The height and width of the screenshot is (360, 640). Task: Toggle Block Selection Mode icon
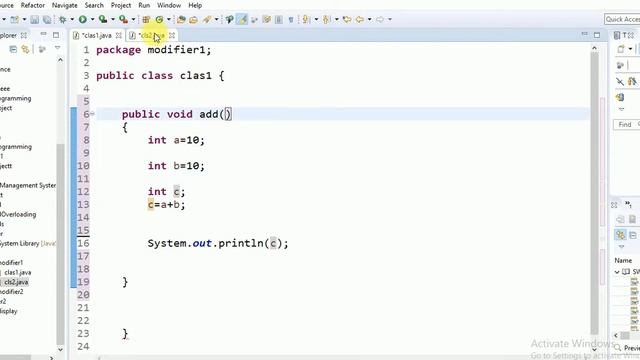279,19
